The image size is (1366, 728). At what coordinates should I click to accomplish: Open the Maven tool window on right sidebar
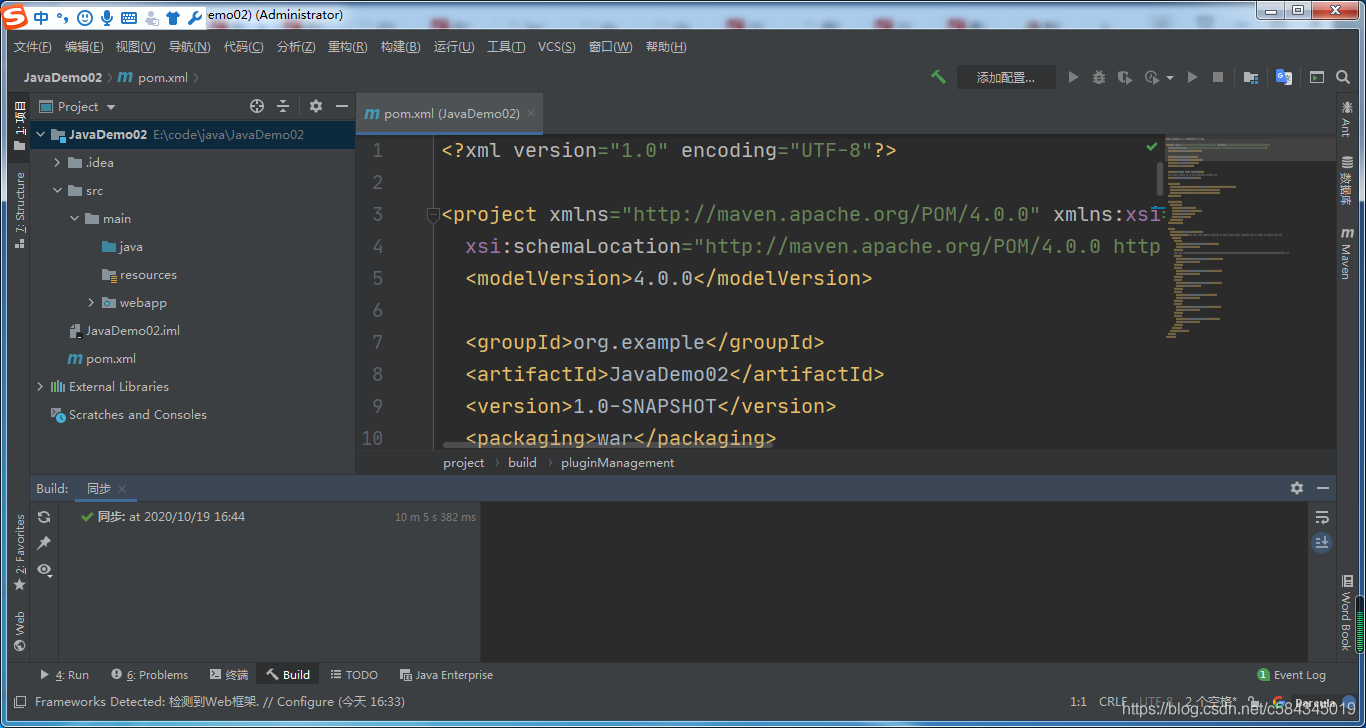point(1346,253)
